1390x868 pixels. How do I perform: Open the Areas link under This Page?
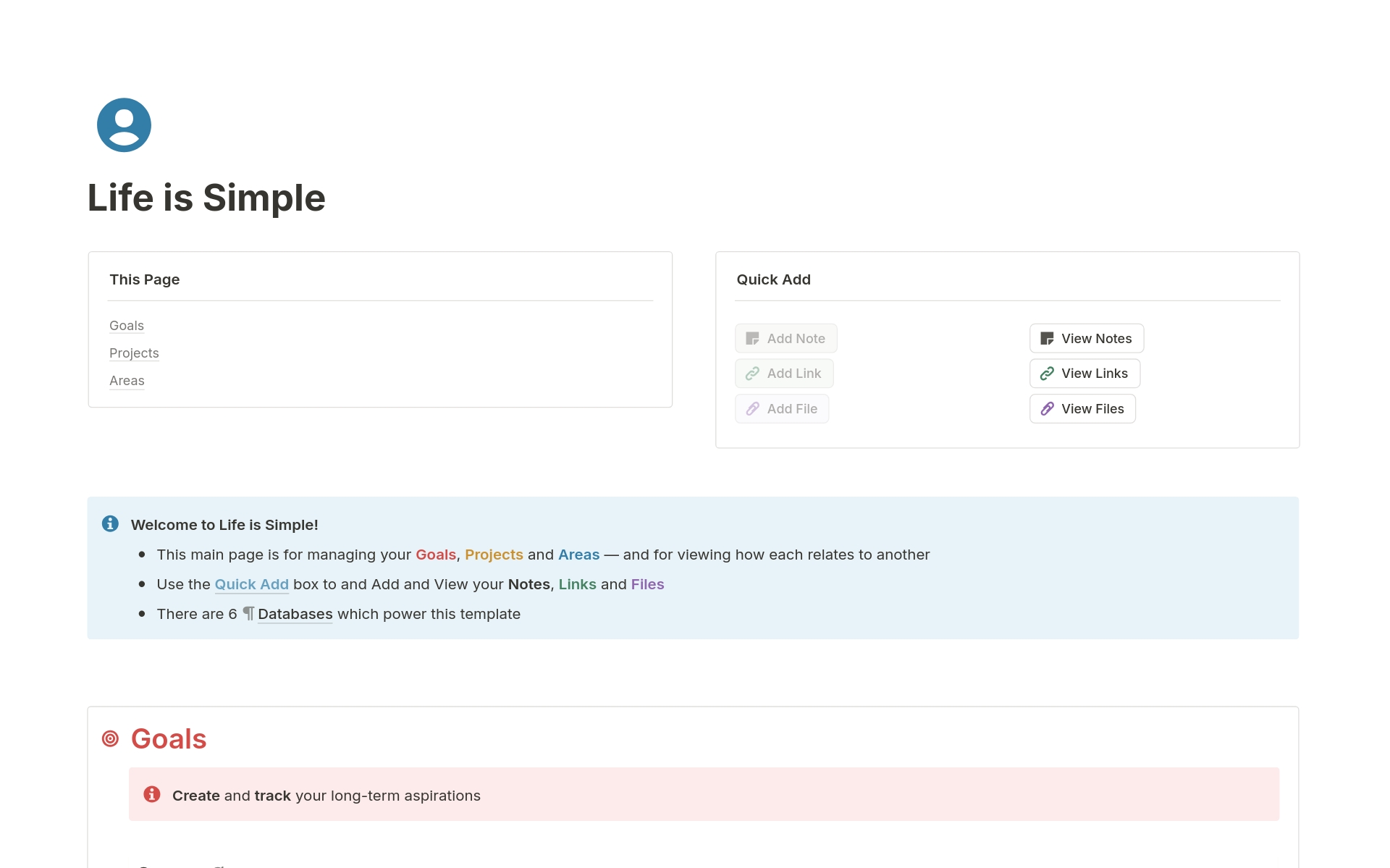(127, 381)
